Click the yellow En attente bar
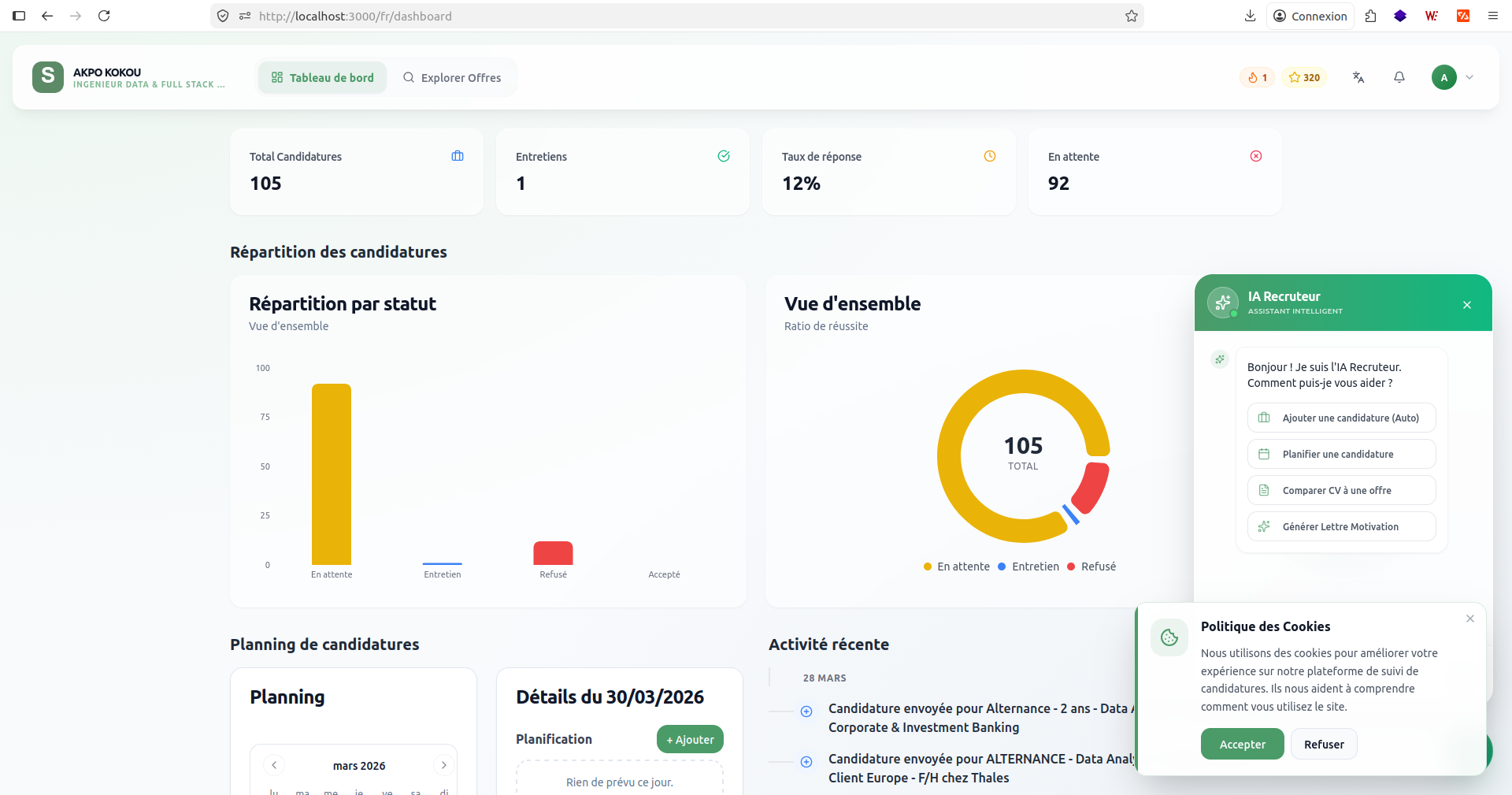Image resolution: width=1512 pixels, height=795 pixels. 332,474
